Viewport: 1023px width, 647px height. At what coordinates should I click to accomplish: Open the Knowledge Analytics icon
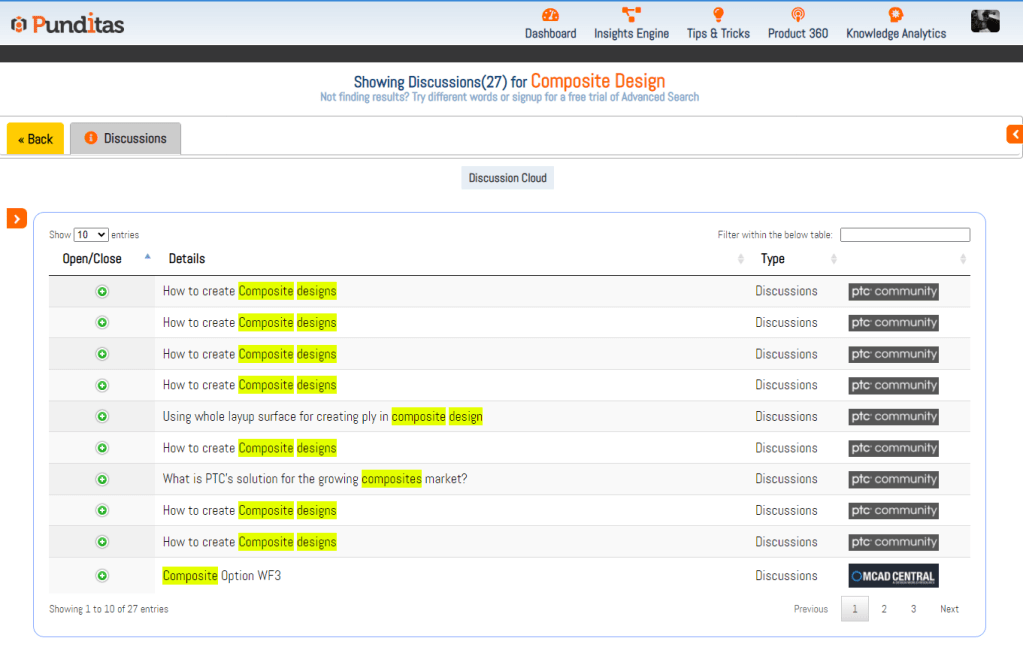coord(895,15)
